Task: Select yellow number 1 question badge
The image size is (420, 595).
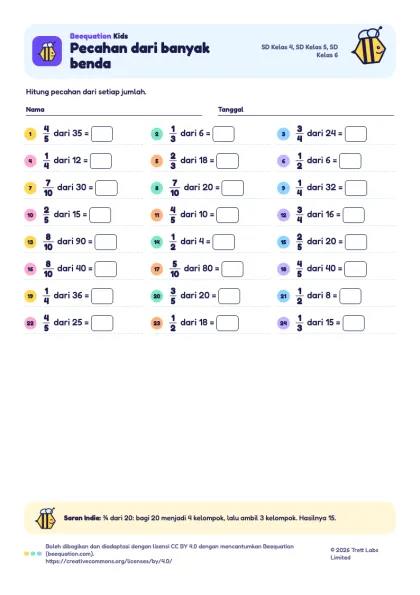Action: point(30,134)
